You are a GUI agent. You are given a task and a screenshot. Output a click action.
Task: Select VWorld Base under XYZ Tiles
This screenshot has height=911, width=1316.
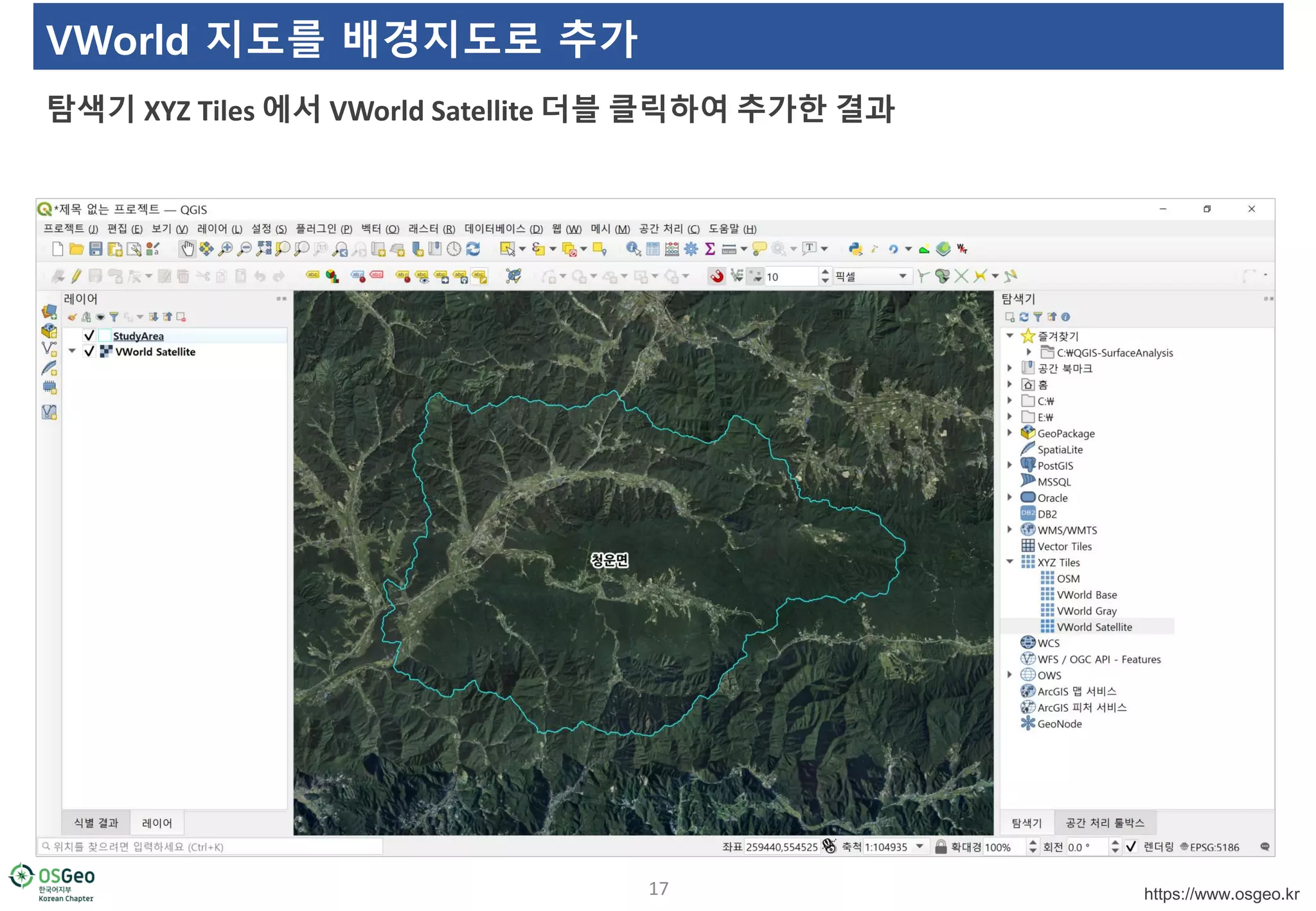1087,595
